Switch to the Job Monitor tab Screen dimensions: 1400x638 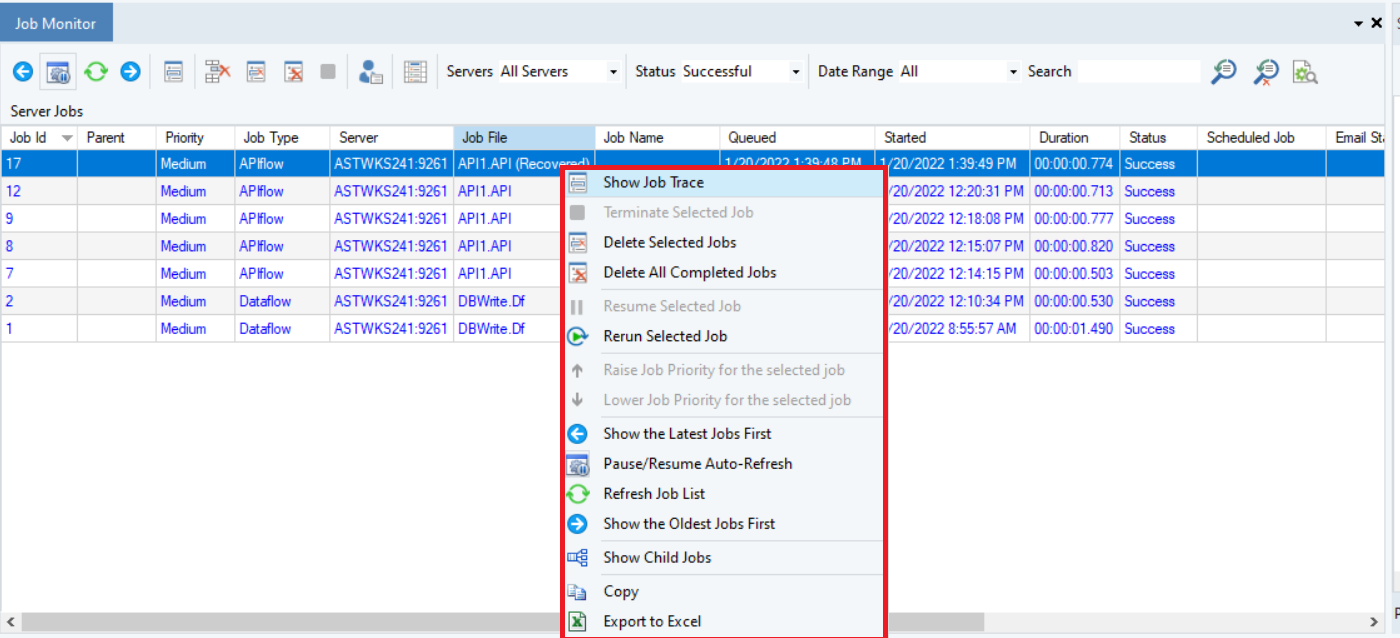pos(56,23)
